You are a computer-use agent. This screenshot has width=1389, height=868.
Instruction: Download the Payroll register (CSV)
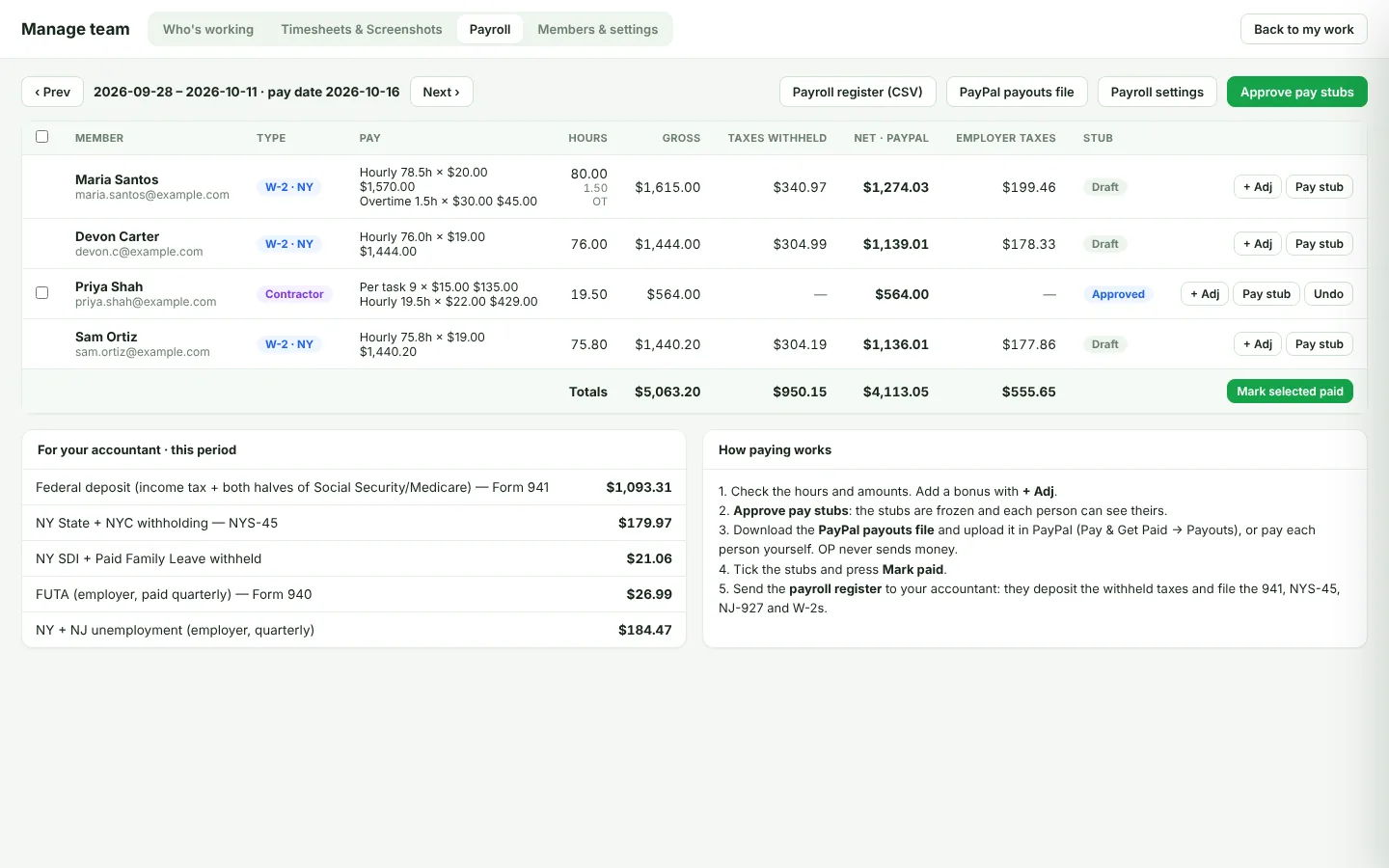tap(858, 92)
